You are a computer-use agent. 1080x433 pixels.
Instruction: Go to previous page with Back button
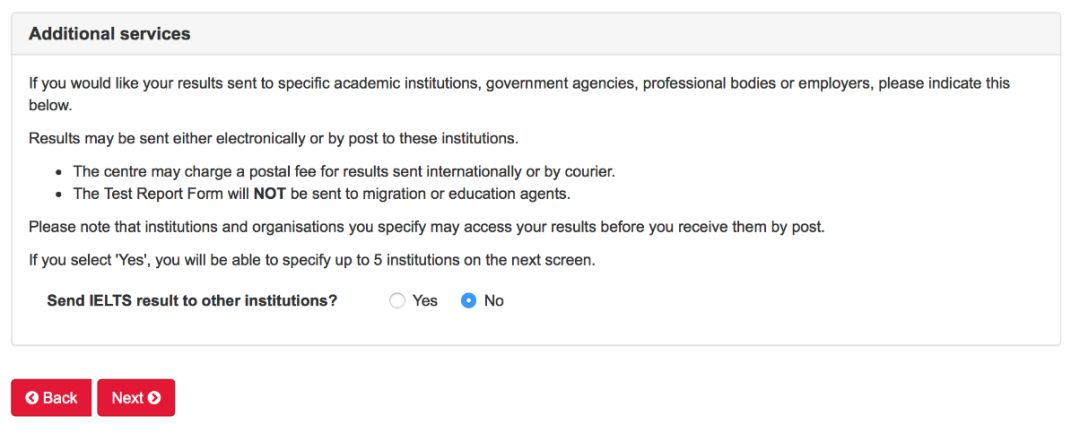coord(51,398)
